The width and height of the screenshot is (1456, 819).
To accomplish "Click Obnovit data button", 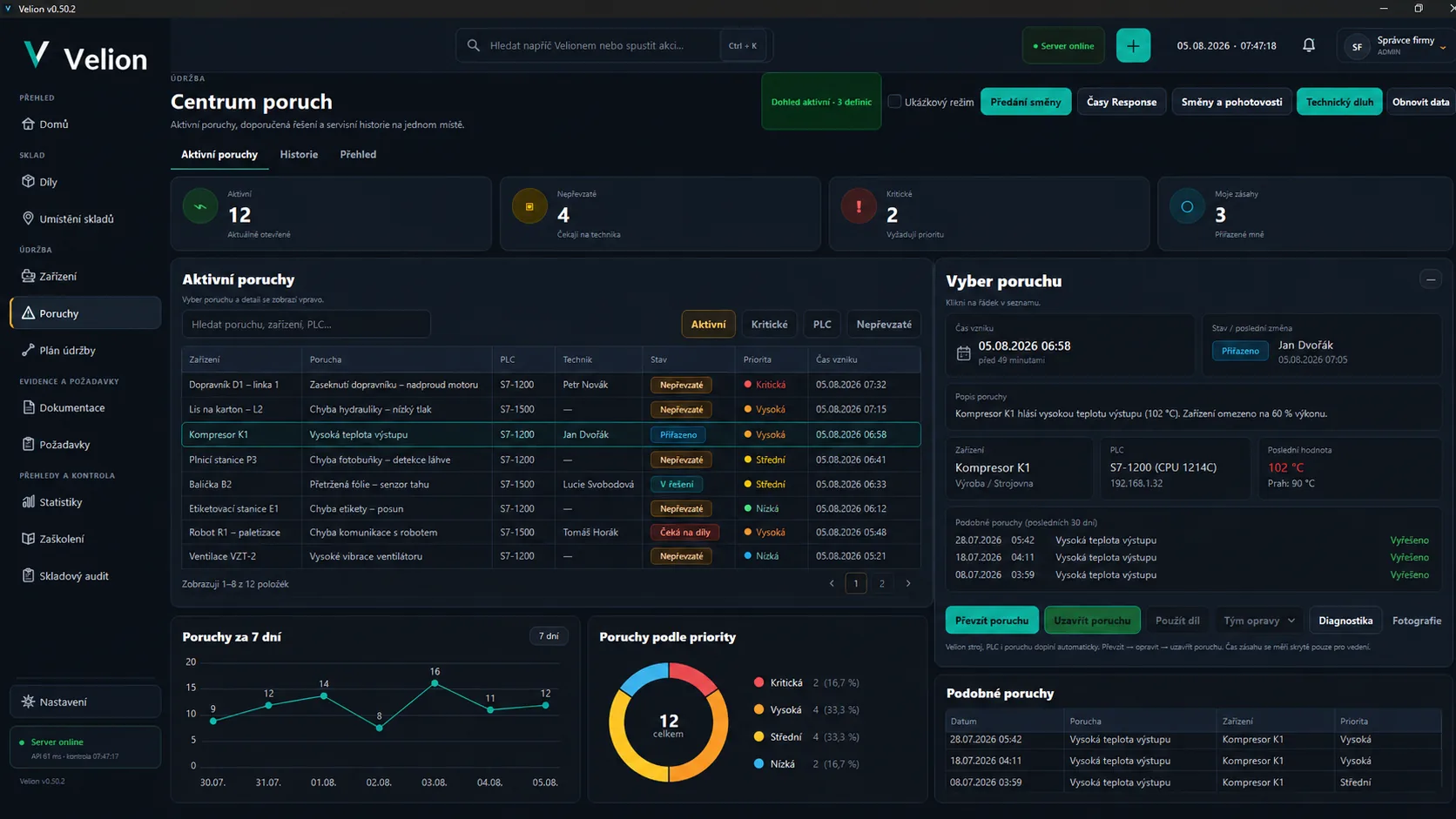I will coord(1421,102).
